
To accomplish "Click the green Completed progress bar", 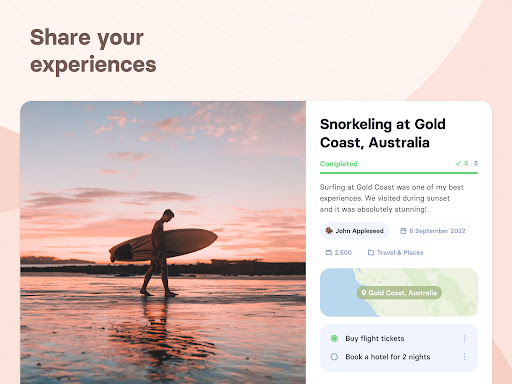I will click(399, 173).
